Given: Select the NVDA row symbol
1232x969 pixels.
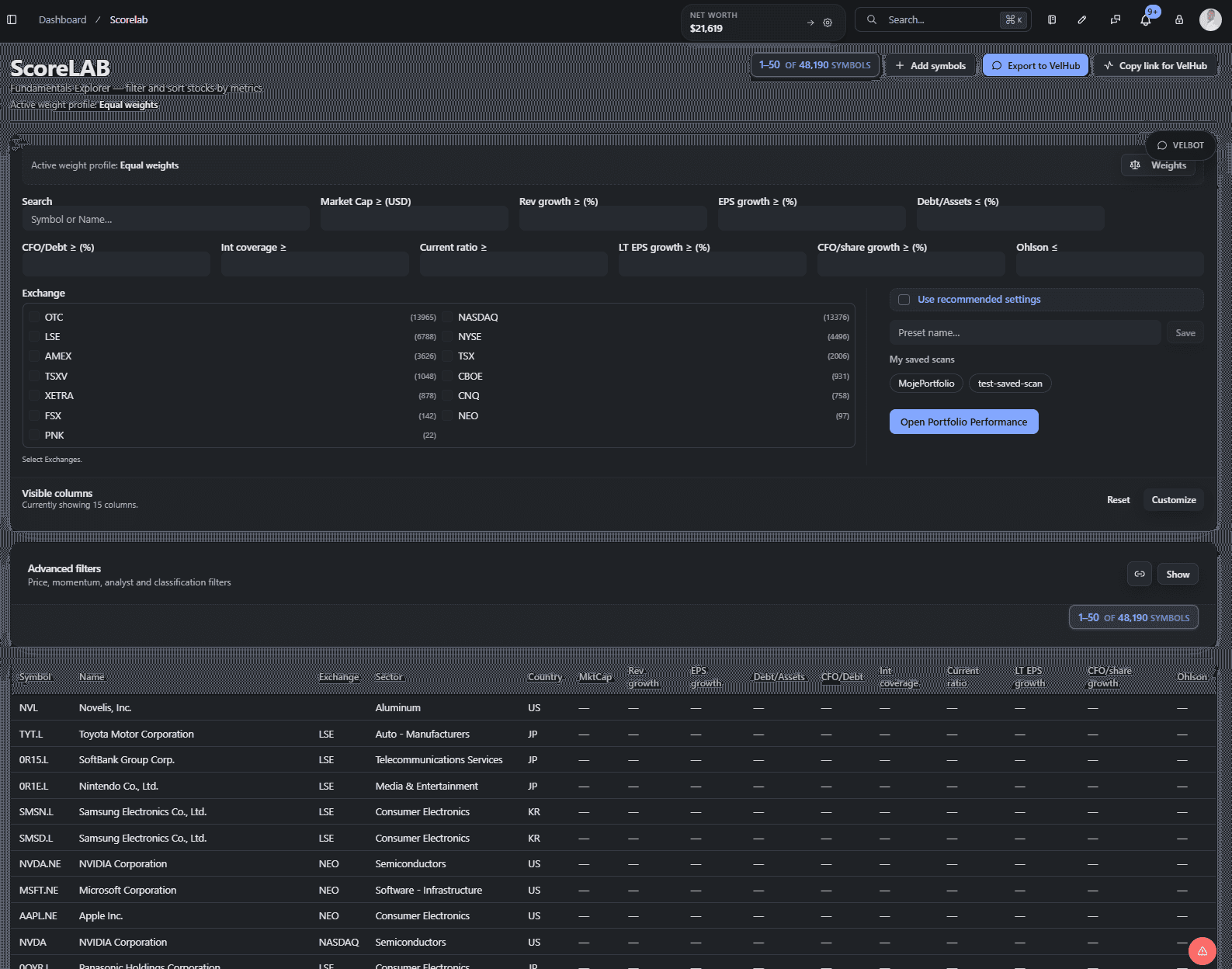Looking at the screenshot, I should (x=33, y=942).
